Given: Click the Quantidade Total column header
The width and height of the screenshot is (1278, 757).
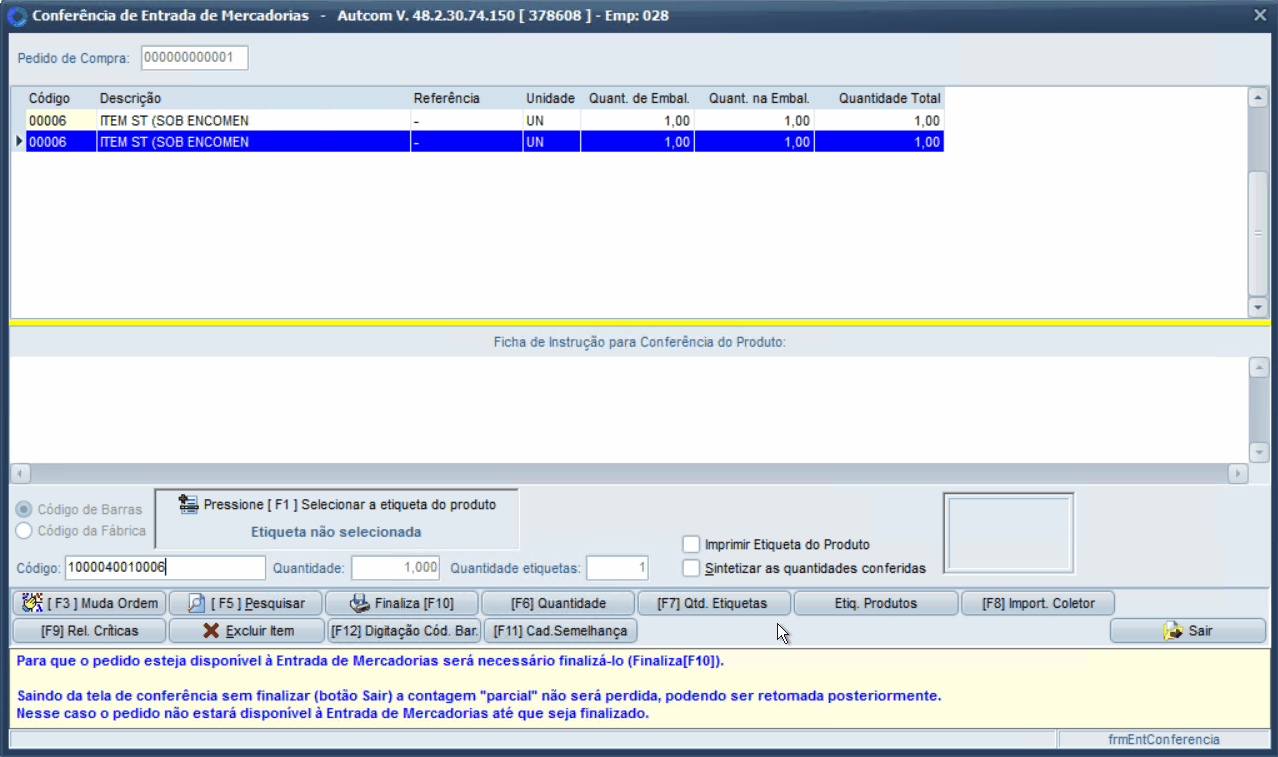Looking at the screenshot, I should 880,98.
